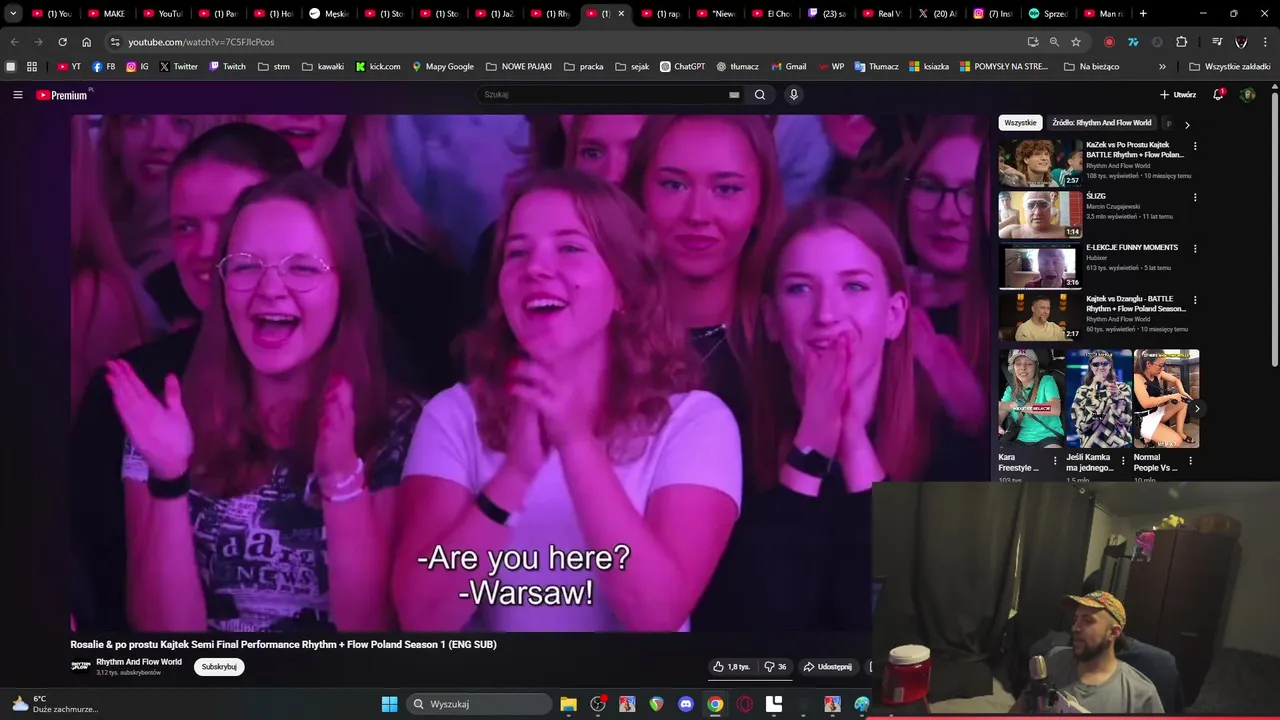
Task: Open options for the Kara Freestyle short
Action: (1054, 461)
